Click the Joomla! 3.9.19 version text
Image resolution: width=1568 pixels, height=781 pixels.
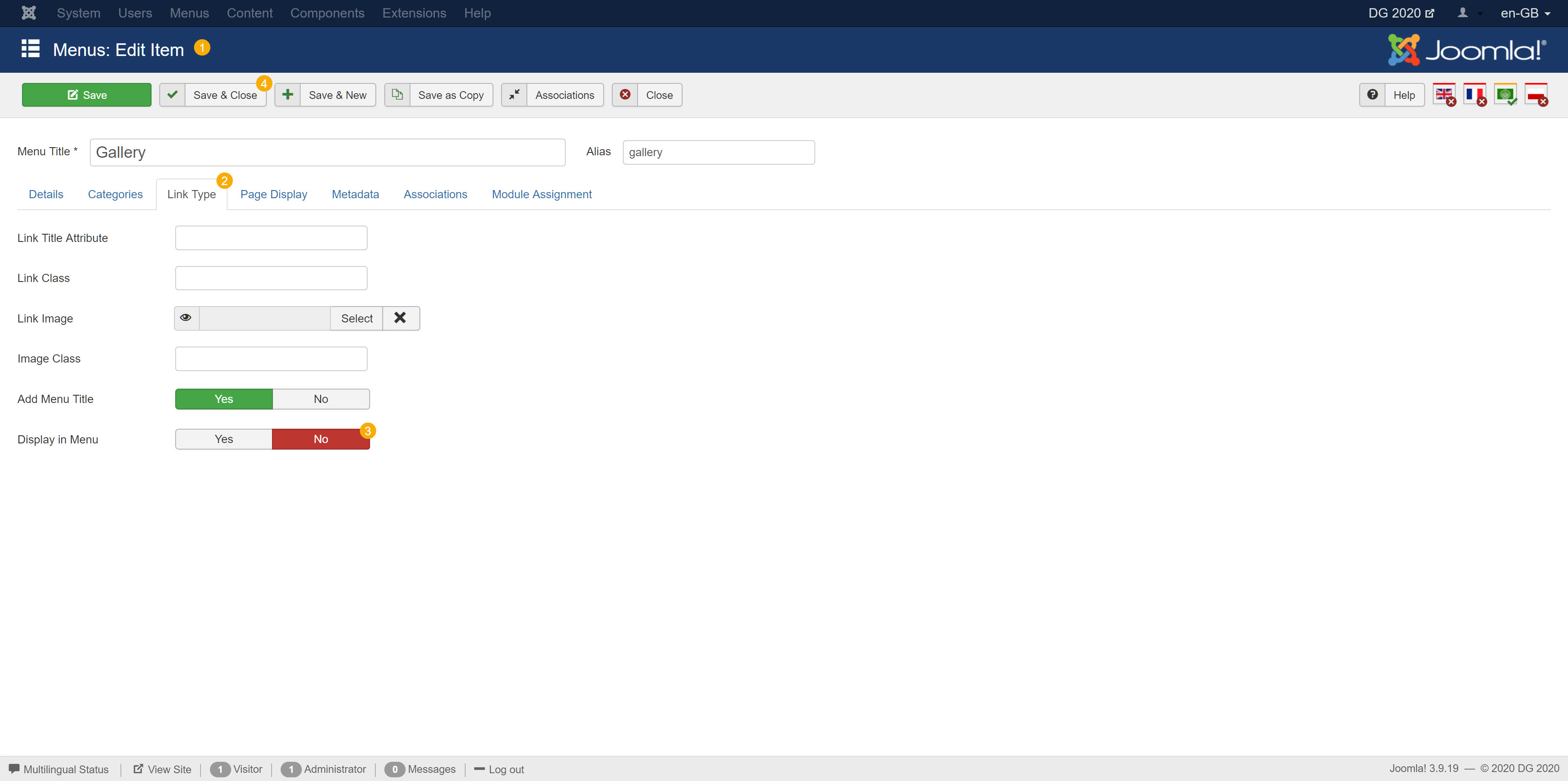coord(1424,769)
